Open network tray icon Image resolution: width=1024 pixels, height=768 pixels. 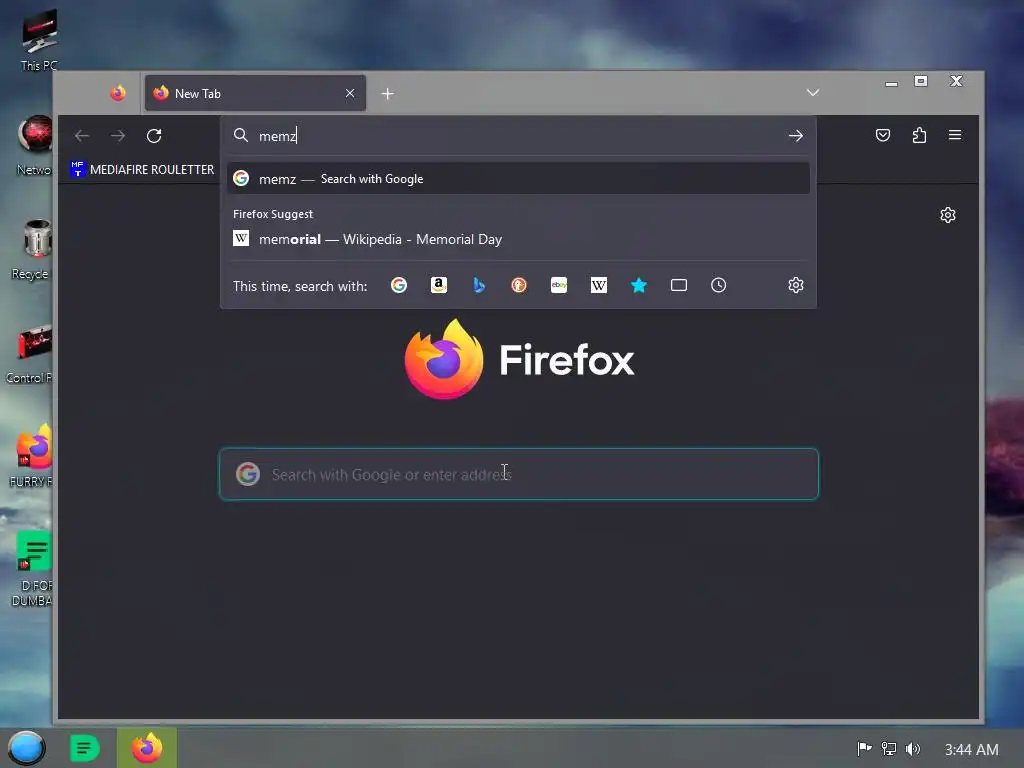pos(889,749)
